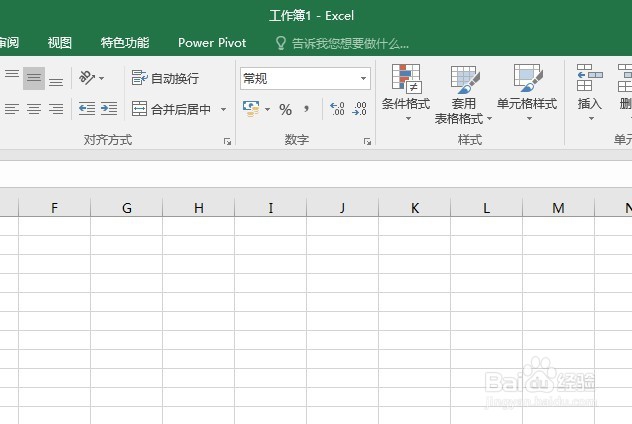Decrease the decimal places
The height and width of the screenshot is (424, 632).
pyautogui.click(x=359, y=109)
